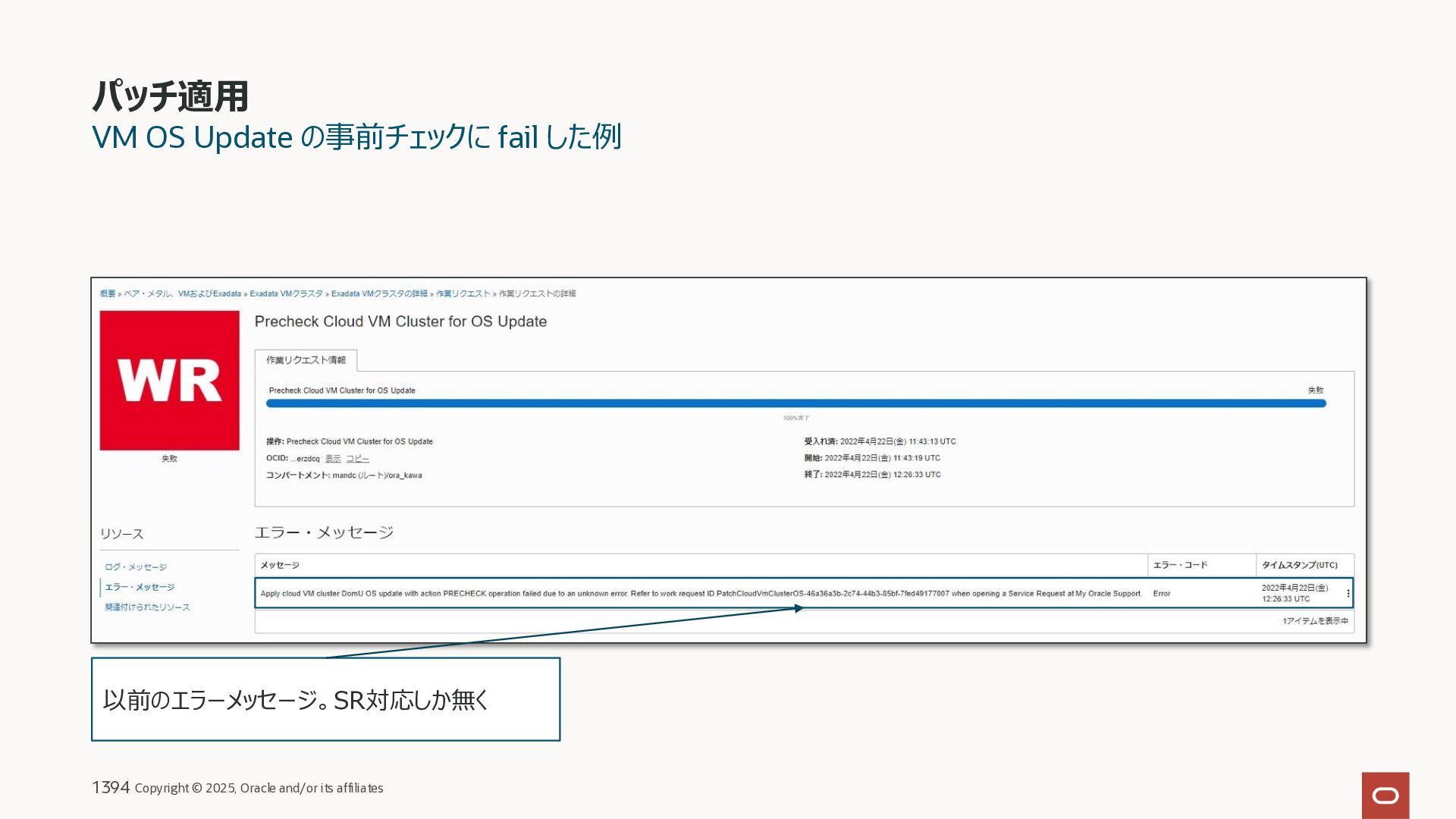Click the エラー・コード column header
Viewport: 1456px width, 819px height.
coord(1180,565)
